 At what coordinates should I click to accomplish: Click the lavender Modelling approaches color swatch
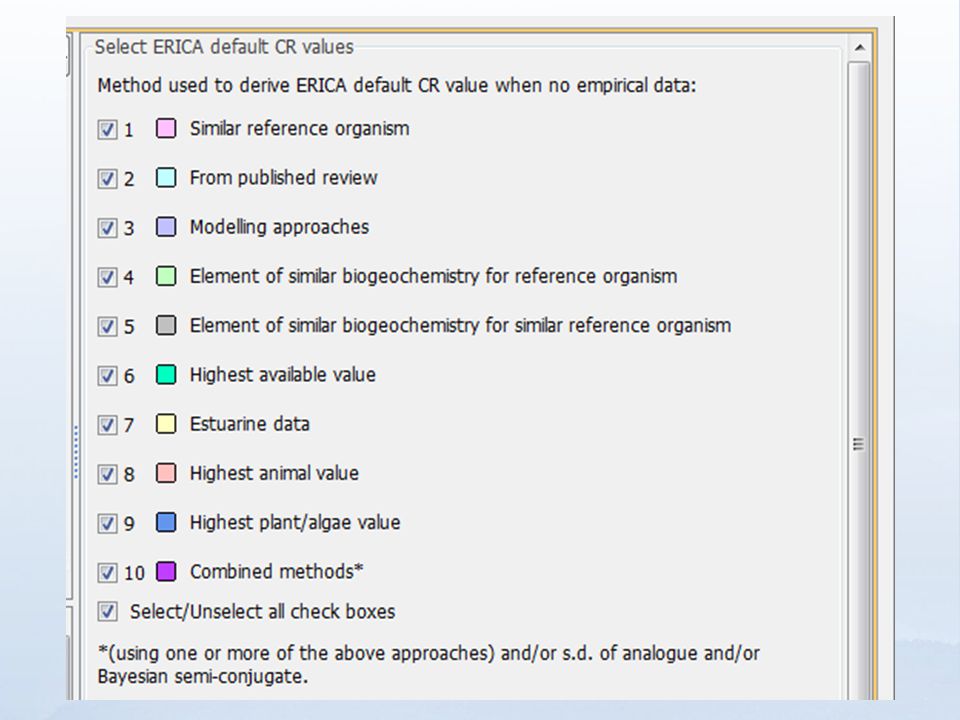click(166, 227)
